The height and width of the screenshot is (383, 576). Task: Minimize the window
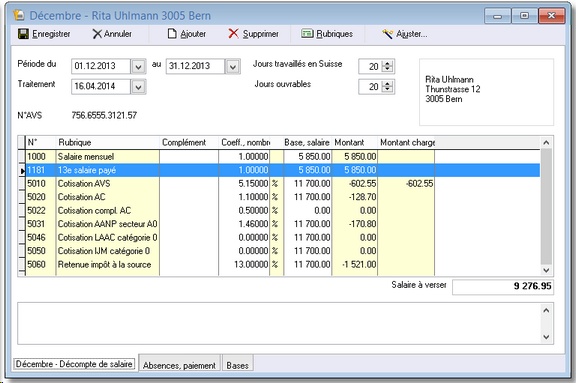click(x=498, y=16)
